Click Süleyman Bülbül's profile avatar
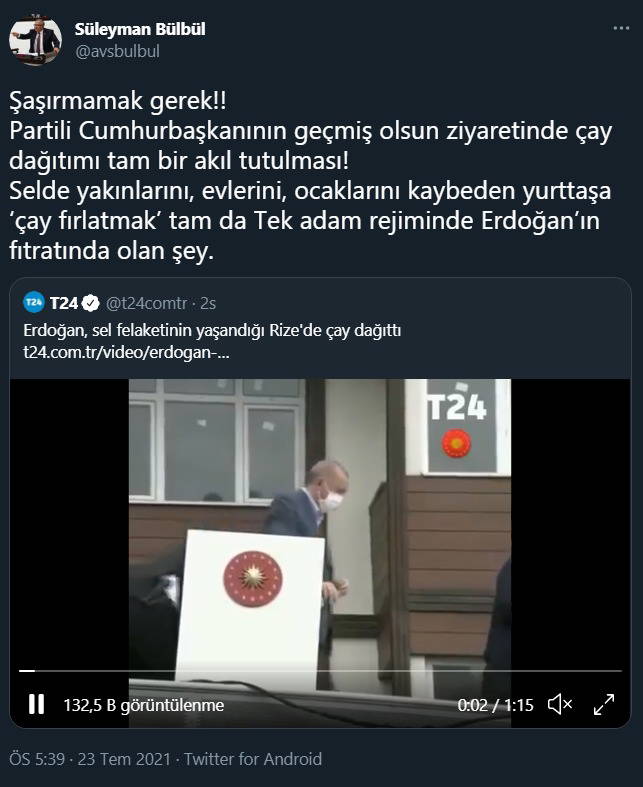Image resolution: width=643 pixels, height=787 pixels. 35,40
